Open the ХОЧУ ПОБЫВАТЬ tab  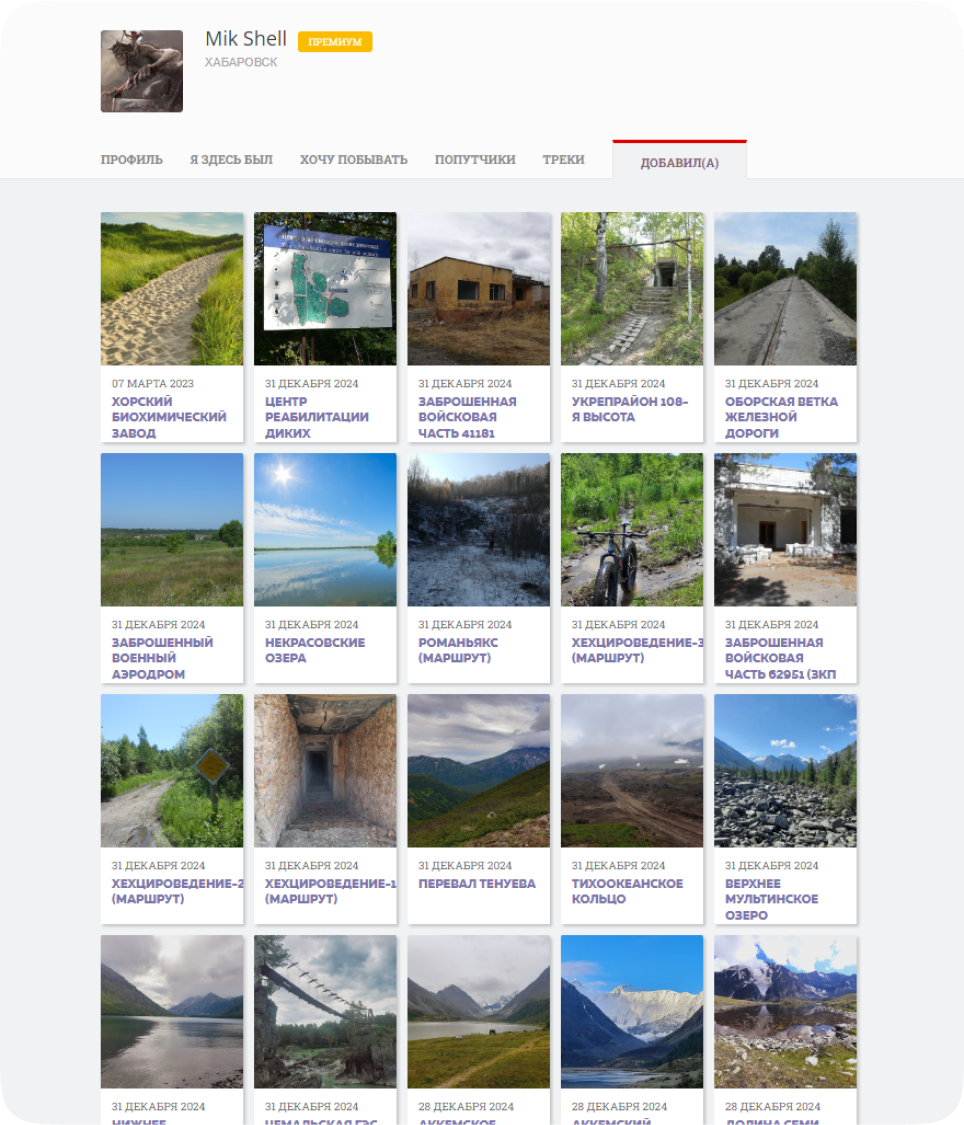[353, 160]
